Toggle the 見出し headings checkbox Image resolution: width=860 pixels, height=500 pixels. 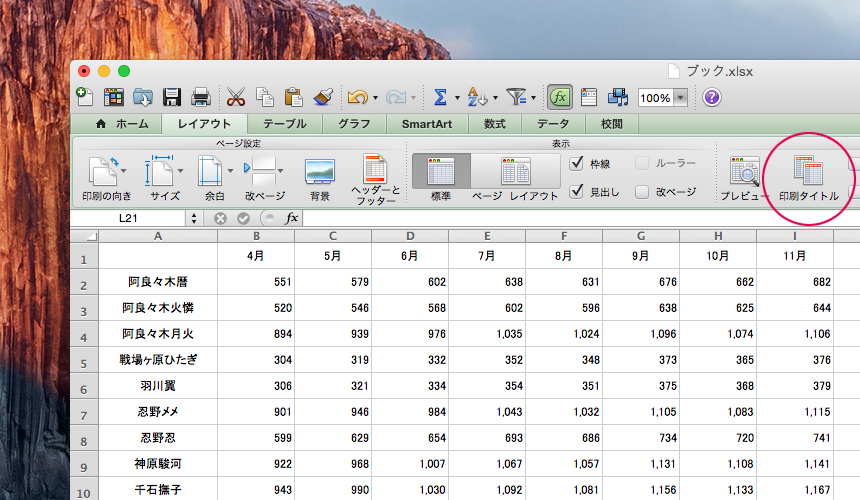coord(576,191)
